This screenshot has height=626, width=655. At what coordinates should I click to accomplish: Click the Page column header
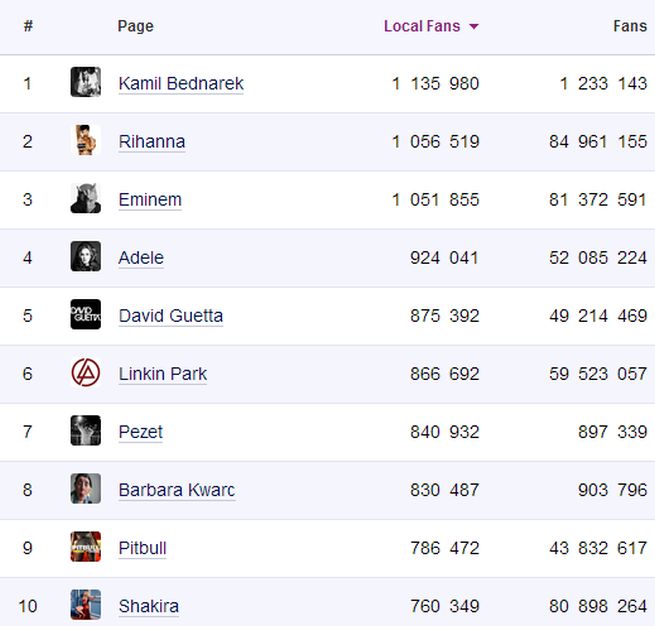pos(135,26)
